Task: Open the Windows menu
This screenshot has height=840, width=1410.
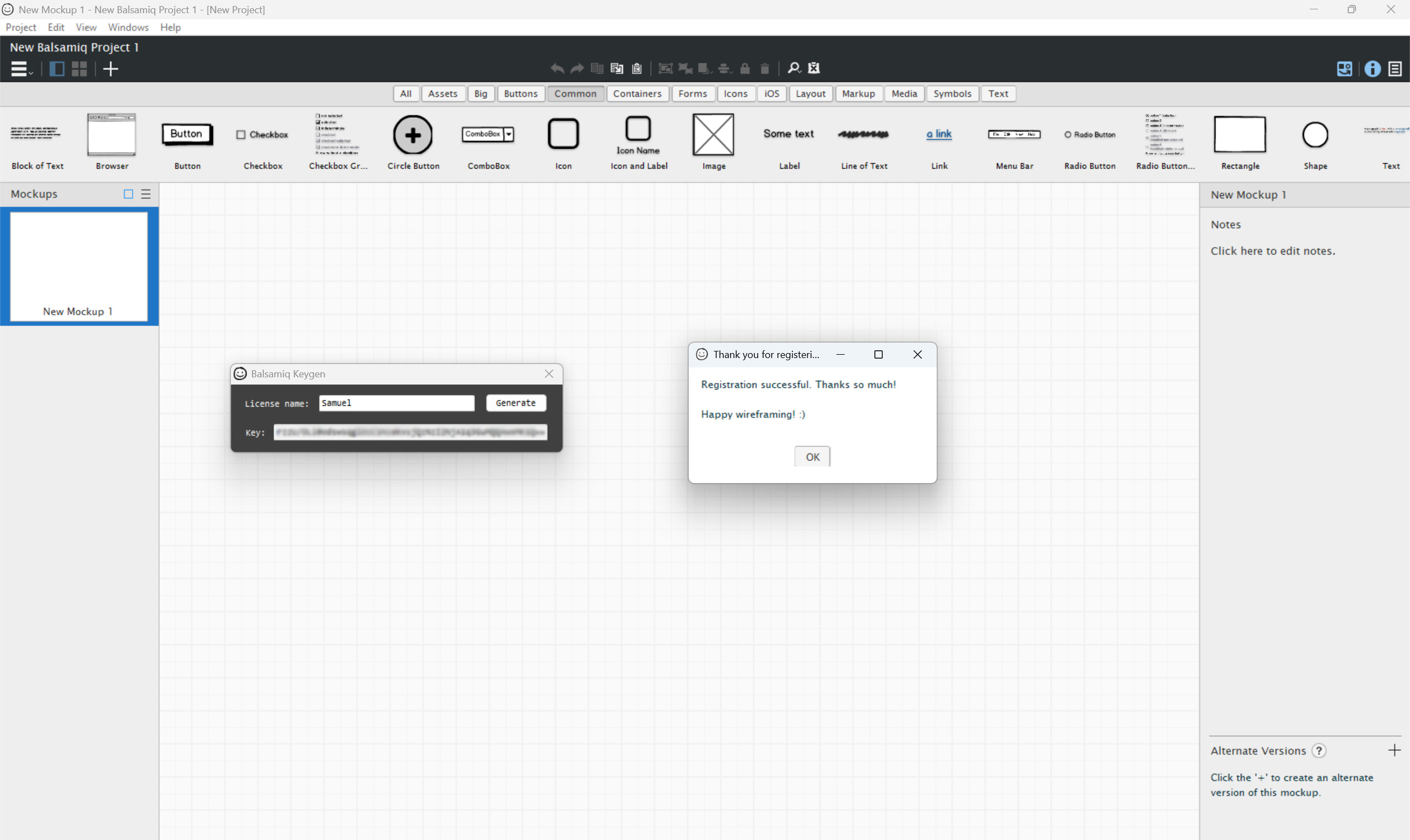Action: (x=128, y=27)
